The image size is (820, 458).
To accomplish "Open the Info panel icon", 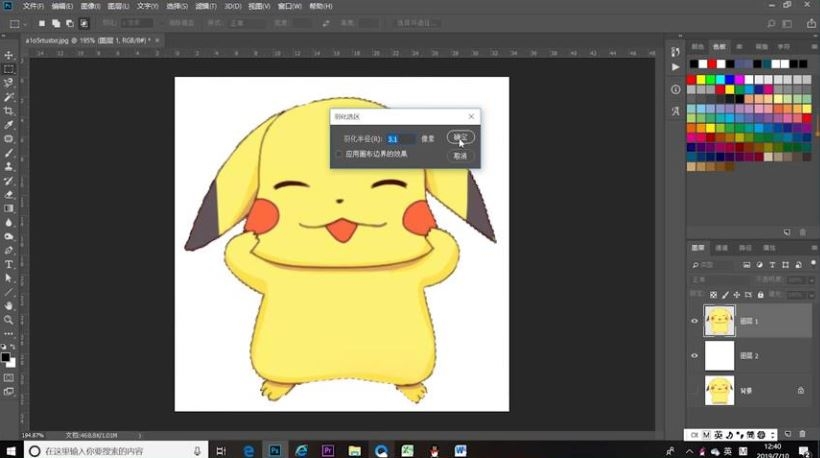I will (x=675, y=89).
